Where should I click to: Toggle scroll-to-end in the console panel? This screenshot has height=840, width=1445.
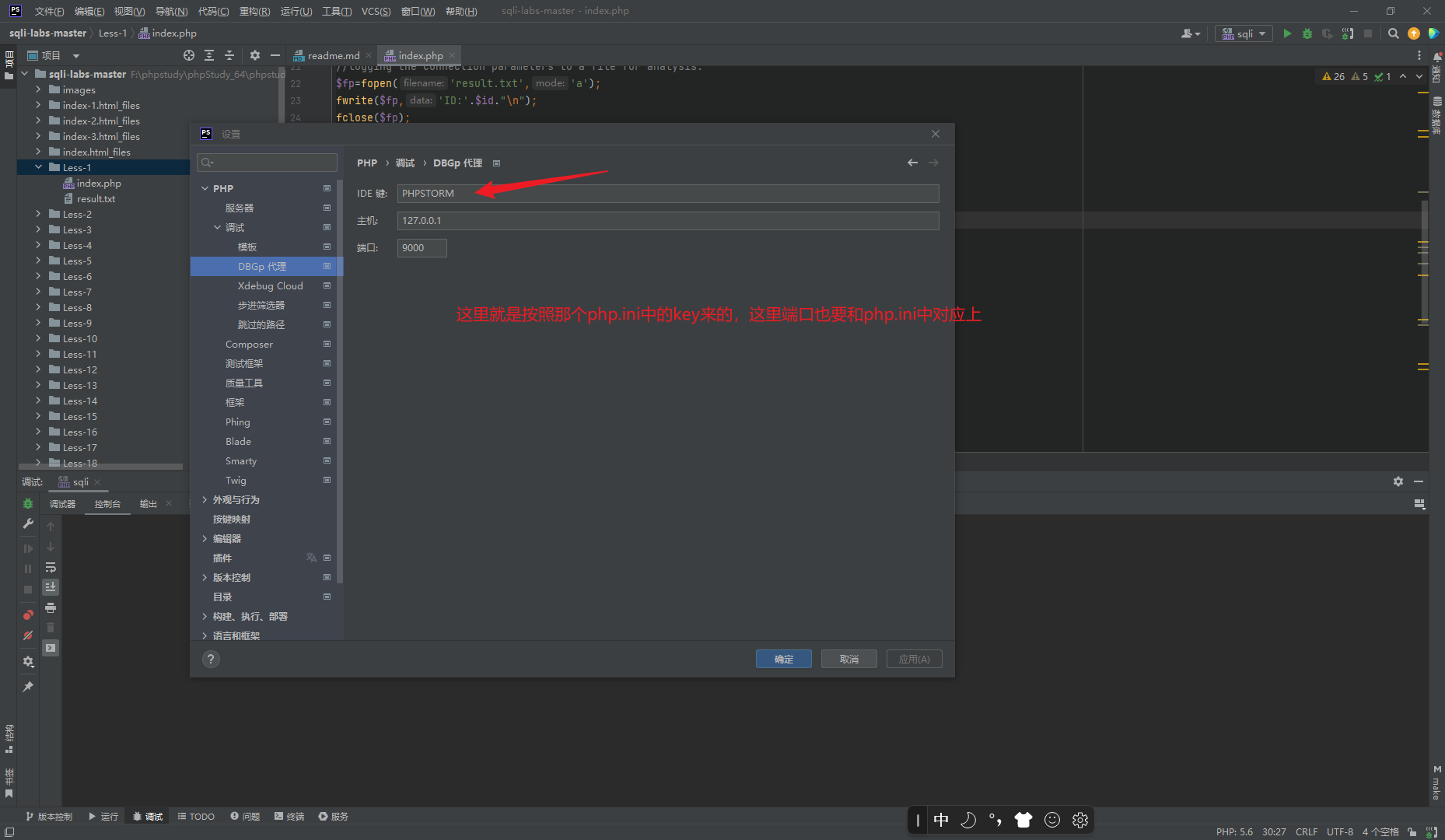click(x=51, y=588)
